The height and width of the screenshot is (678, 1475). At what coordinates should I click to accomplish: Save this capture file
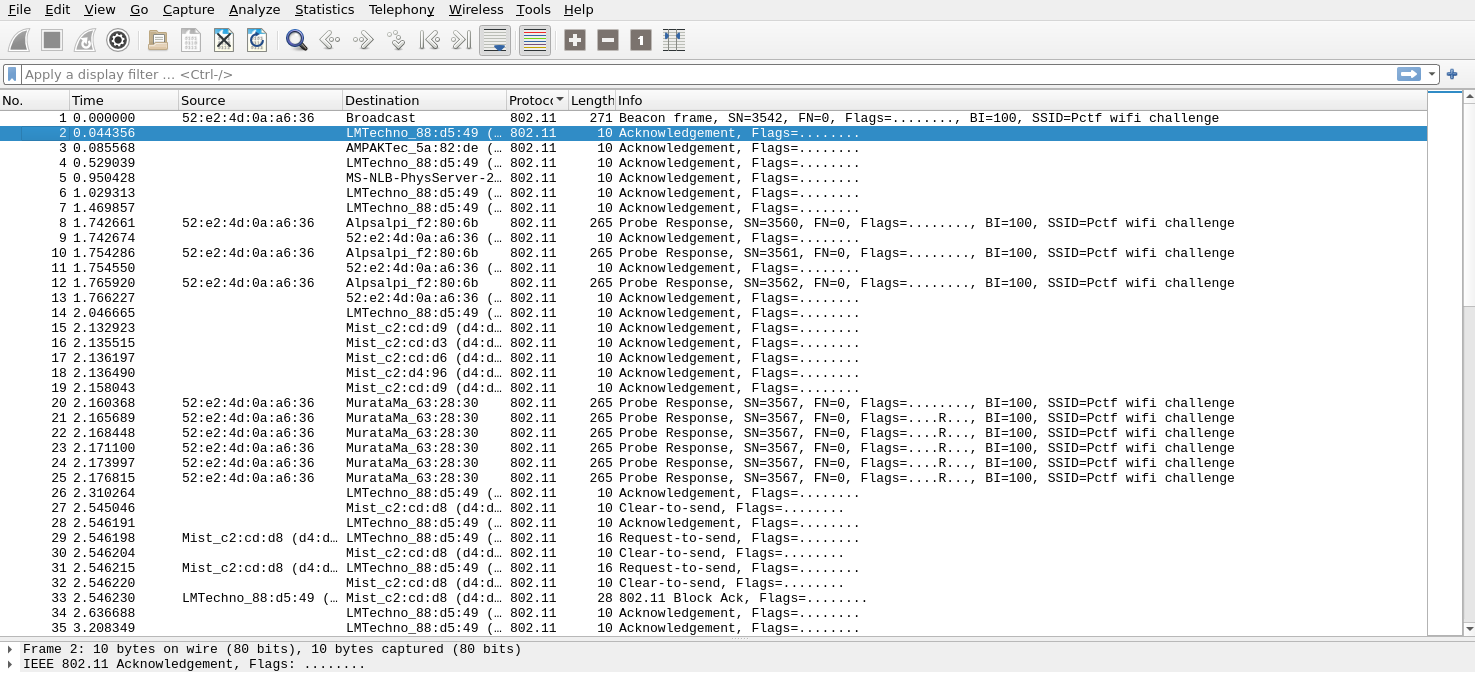(191, 40)
